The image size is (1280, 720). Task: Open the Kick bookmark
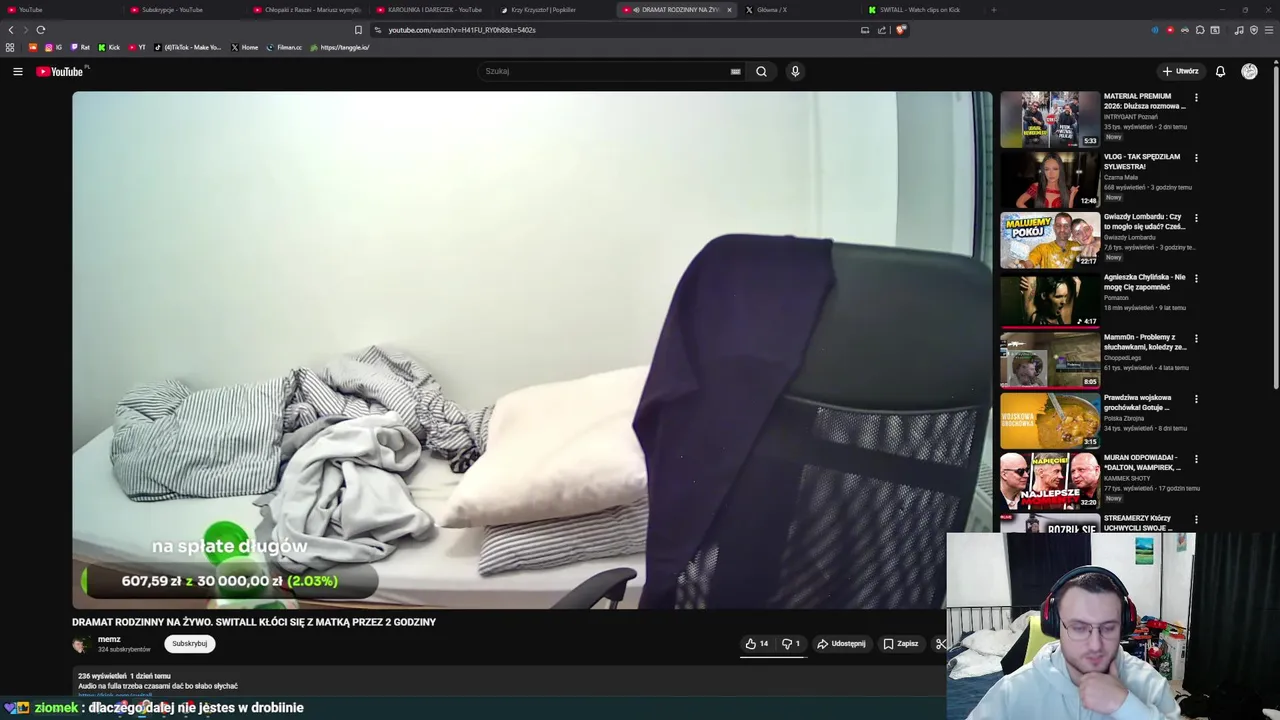pyautogui.click(x=109, y=47)
